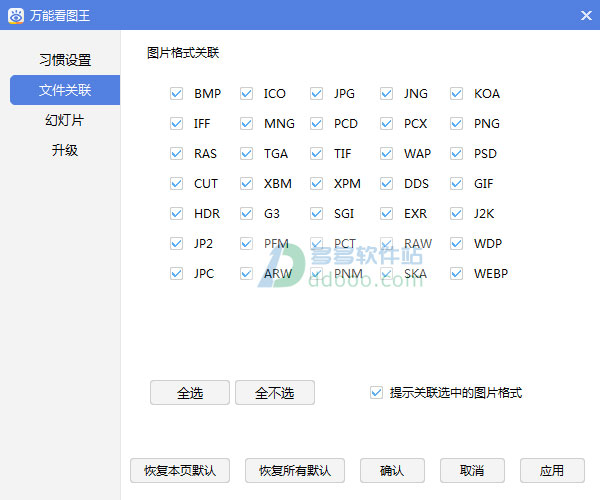The height and width of the screenshot is (500, 600).
Task: Toggle the TIF format checkbox
Action: coord(316,154)
